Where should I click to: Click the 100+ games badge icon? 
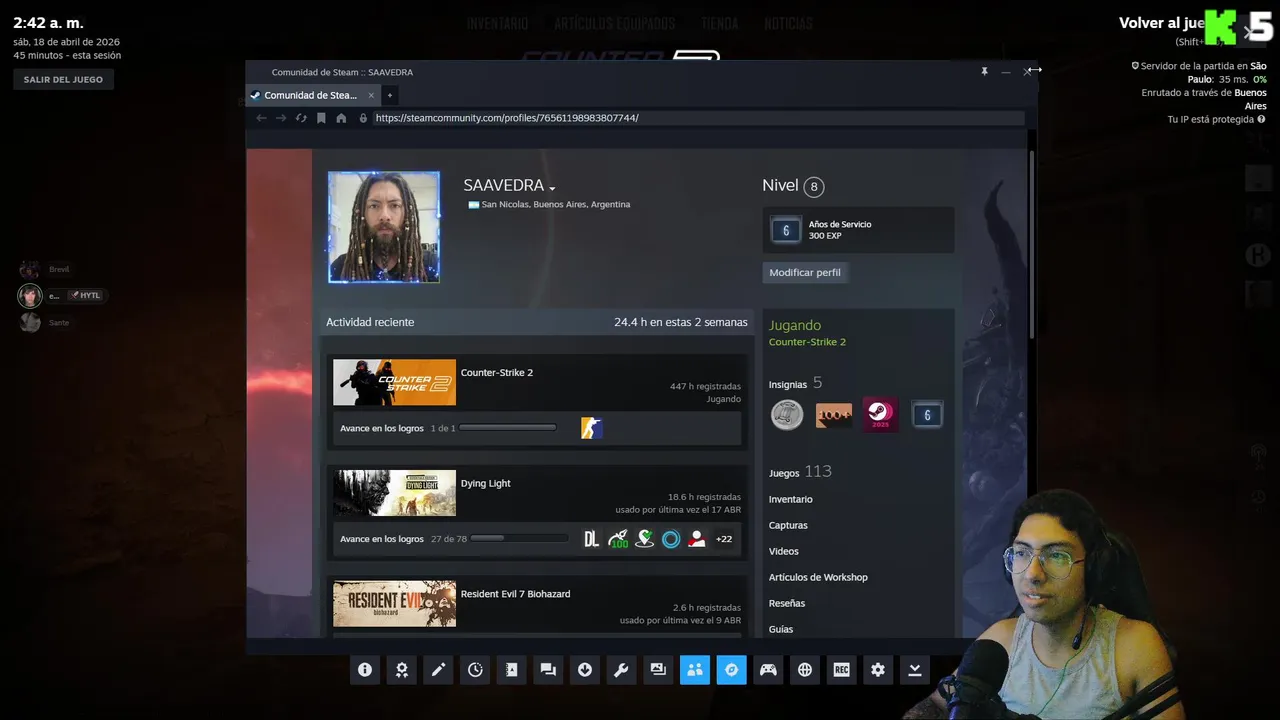(834, 414)
